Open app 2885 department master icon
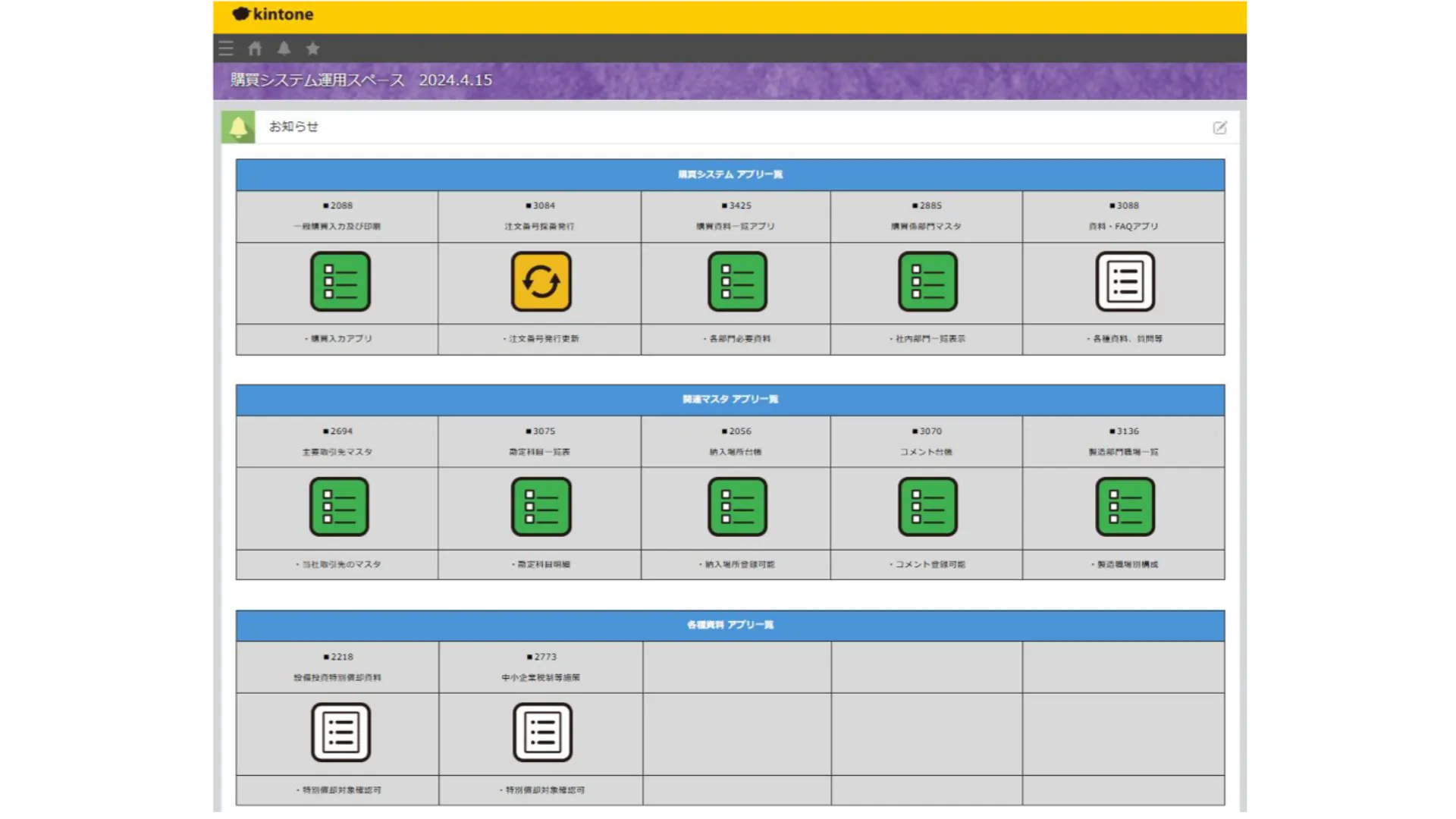This screenshot has height=819, width=1456. pos(927,281)
